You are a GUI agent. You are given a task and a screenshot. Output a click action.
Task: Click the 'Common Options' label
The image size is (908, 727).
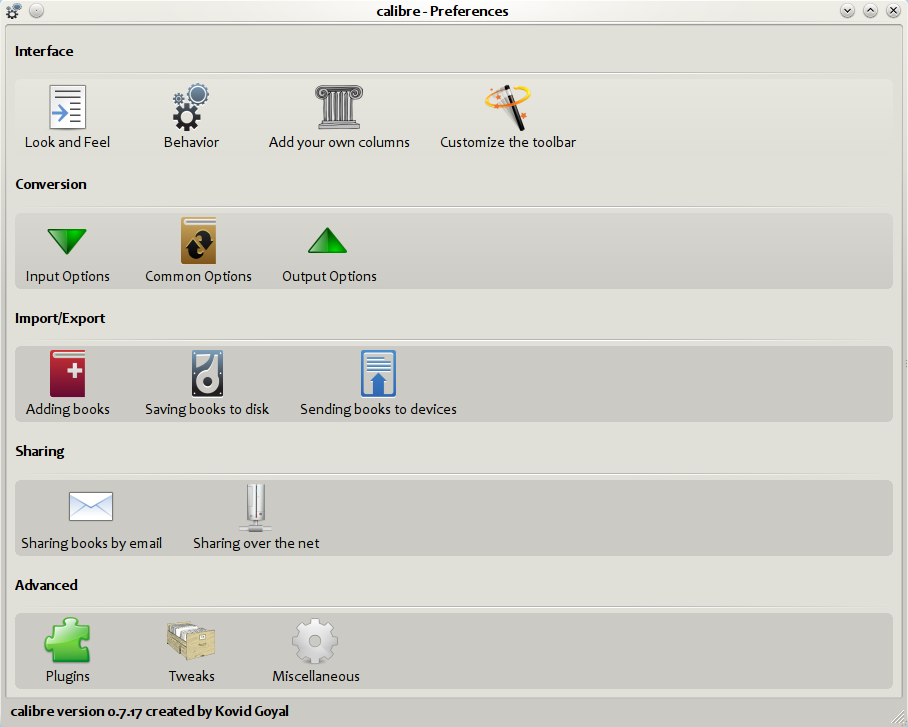(199, 276)
